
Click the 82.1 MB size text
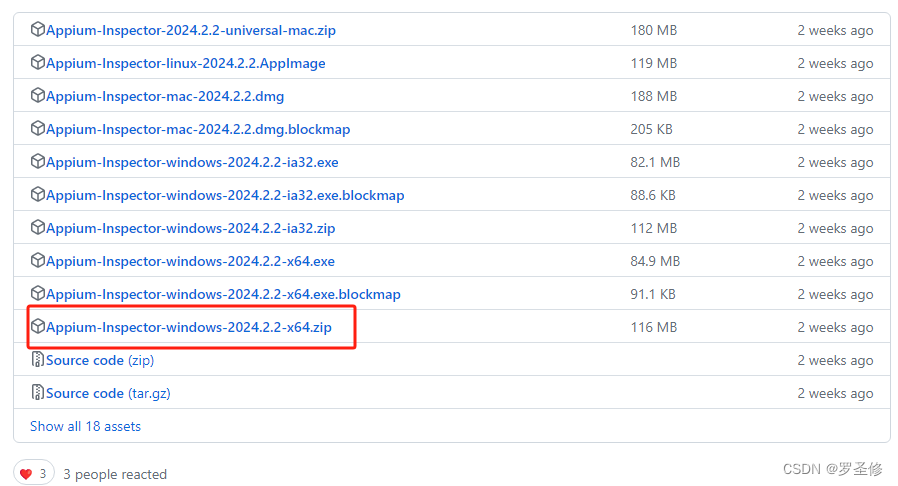pos(655,163)
